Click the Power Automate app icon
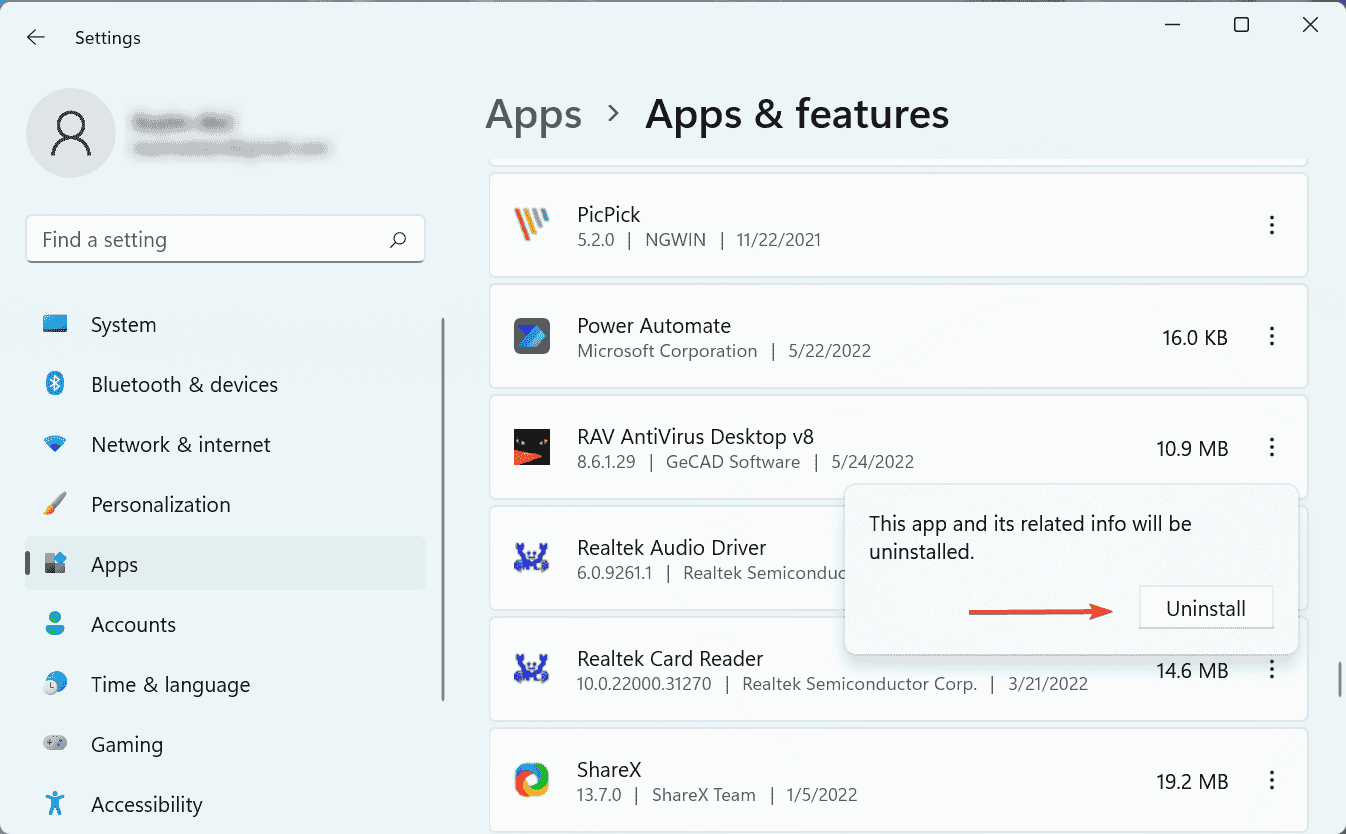Viewport: 1346px width, 834px height. click(531, 337)
